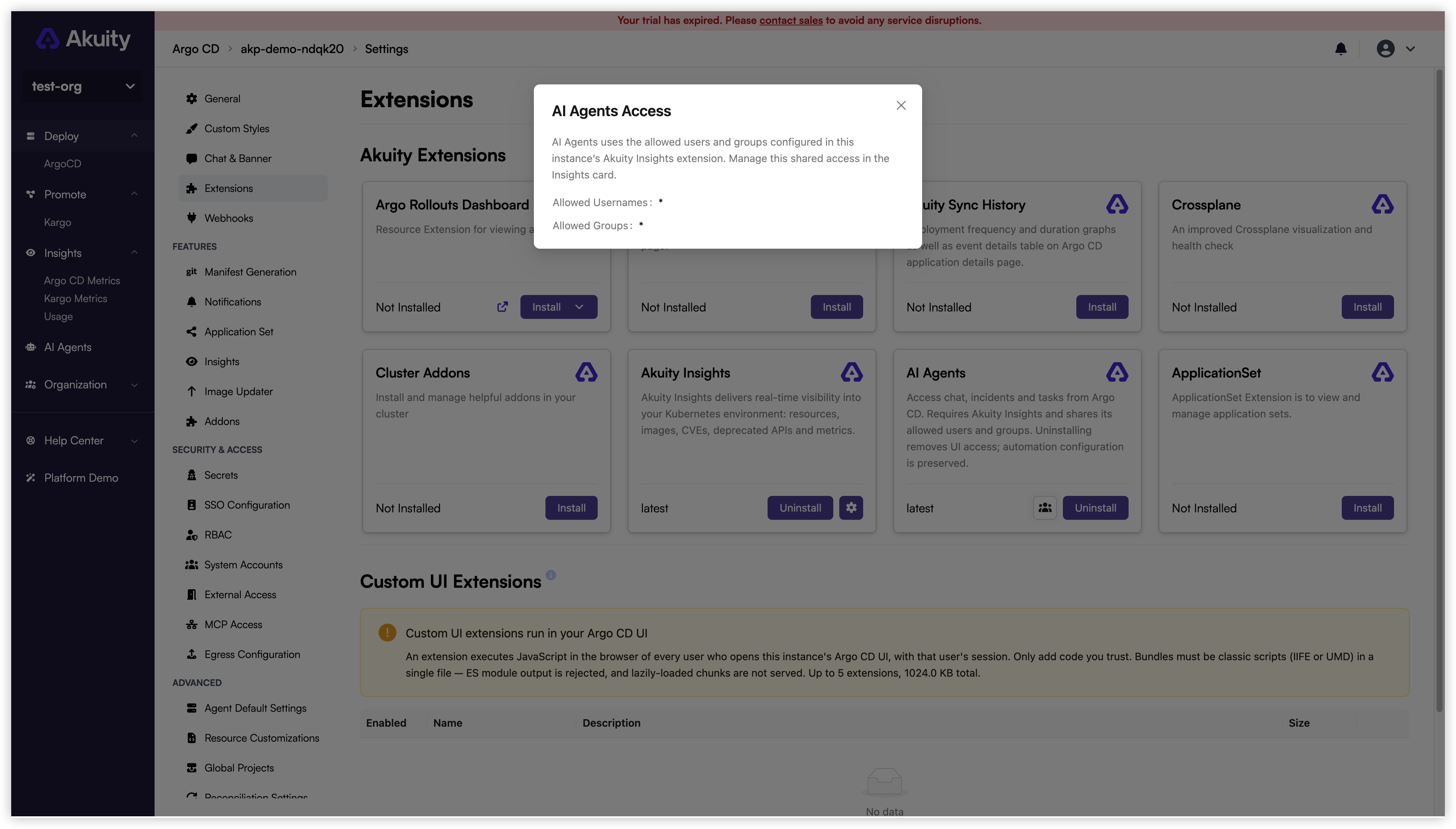Open Secrets settings
This screenshot has height=829, width=1456.
click(253, 475)
